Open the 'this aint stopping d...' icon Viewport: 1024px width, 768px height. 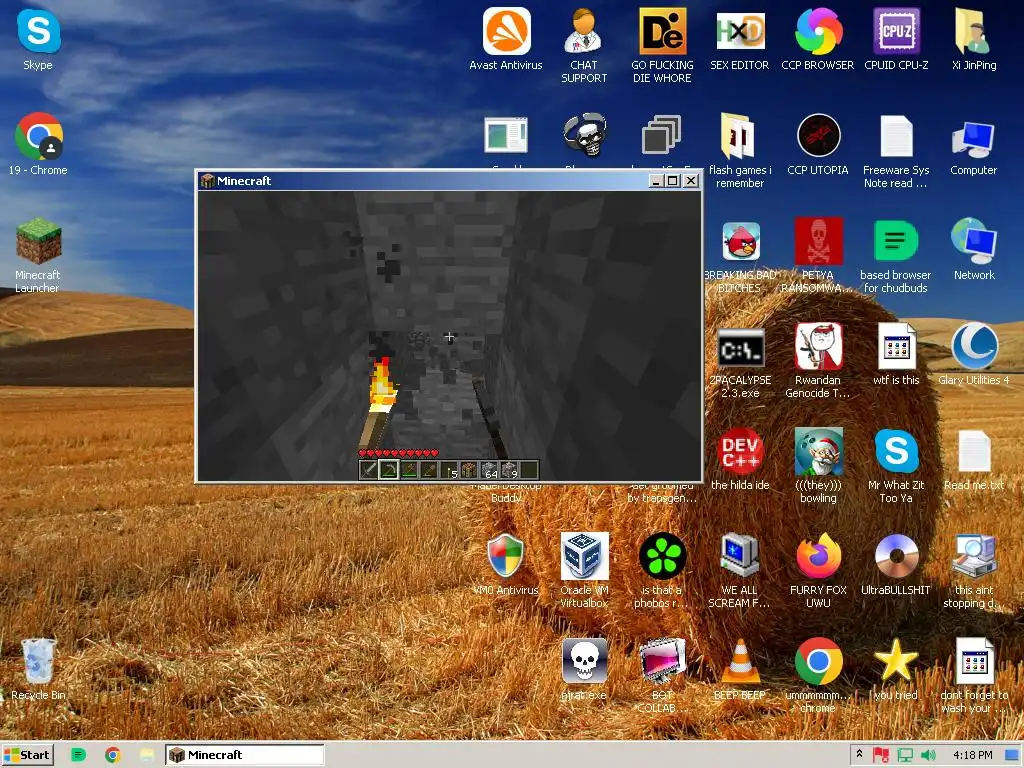(x=974, y=569)
